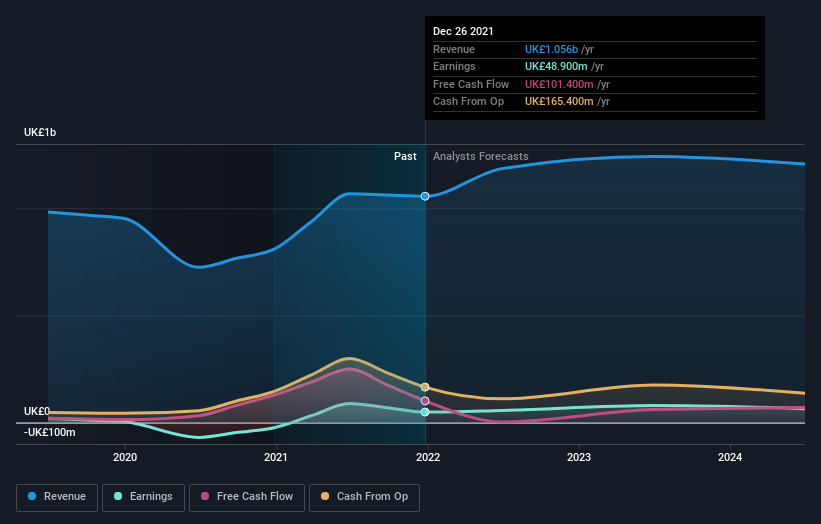Click the Past label

(405, 157)
